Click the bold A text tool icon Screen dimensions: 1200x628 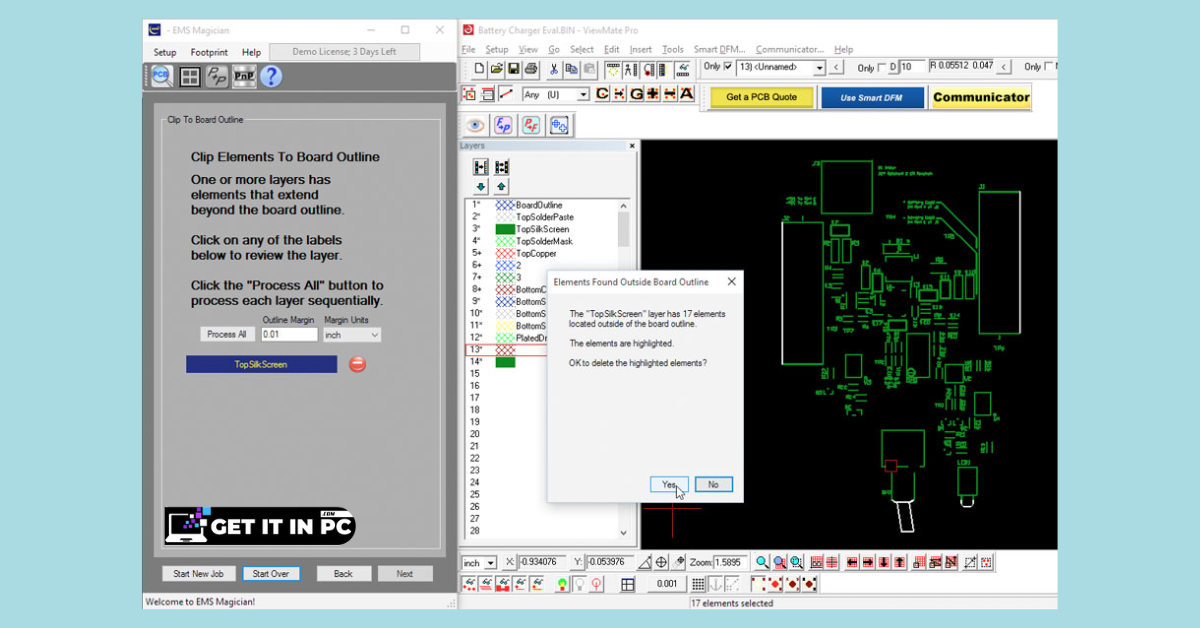pyautogui.click(x=686, y=94)
